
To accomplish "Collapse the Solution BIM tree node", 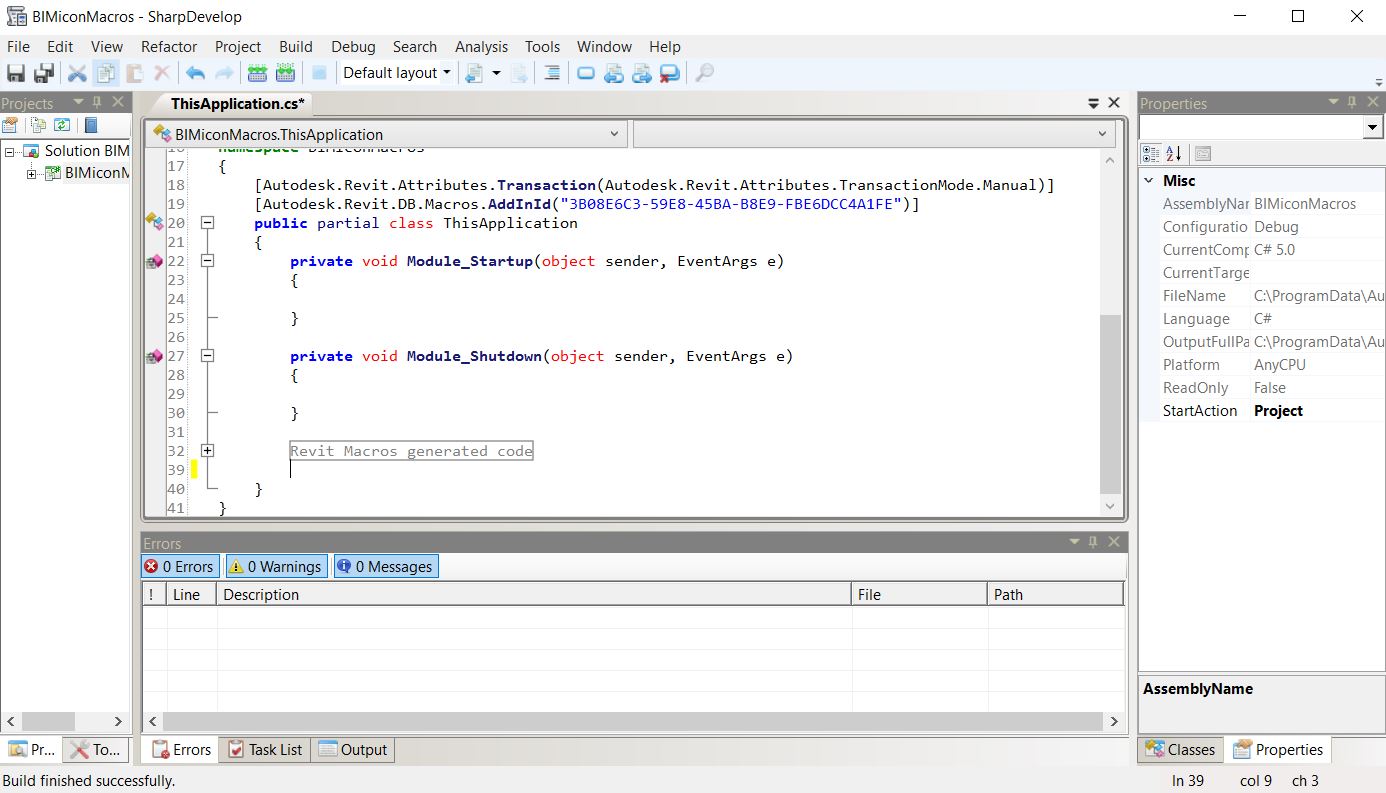I will click(10, 150).
